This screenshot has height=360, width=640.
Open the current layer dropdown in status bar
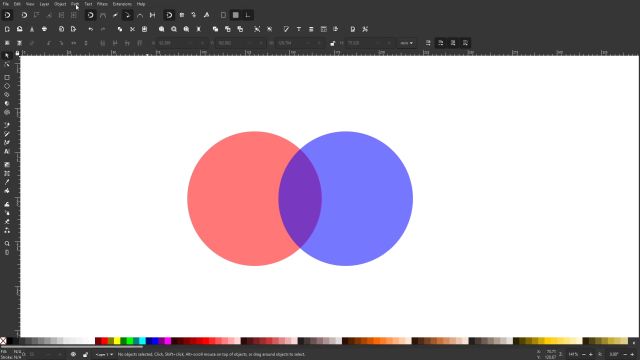pyautogui.click(x=104, y=355)
